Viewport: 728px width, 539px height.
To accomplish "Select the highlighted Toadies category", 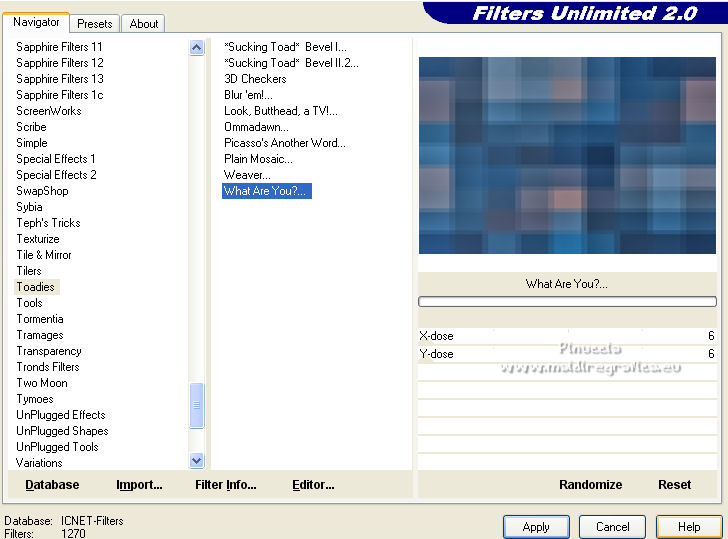I will (36, 287).
